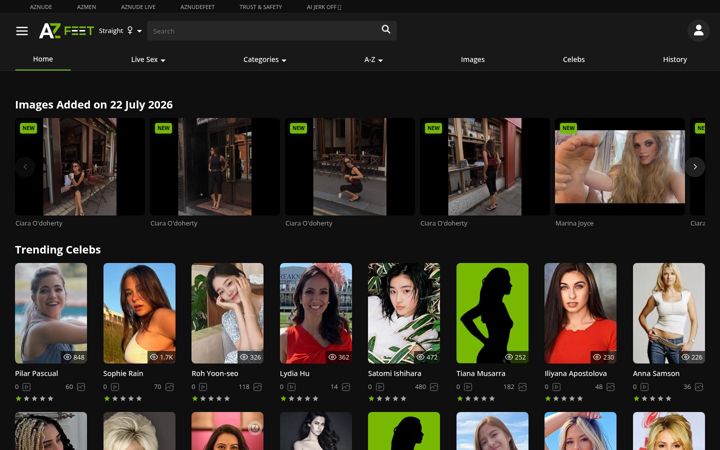The width and height of the screenshot is (720, 450).
Task: Rate Anna Samson with fifth star
Action: pos(669,399)
